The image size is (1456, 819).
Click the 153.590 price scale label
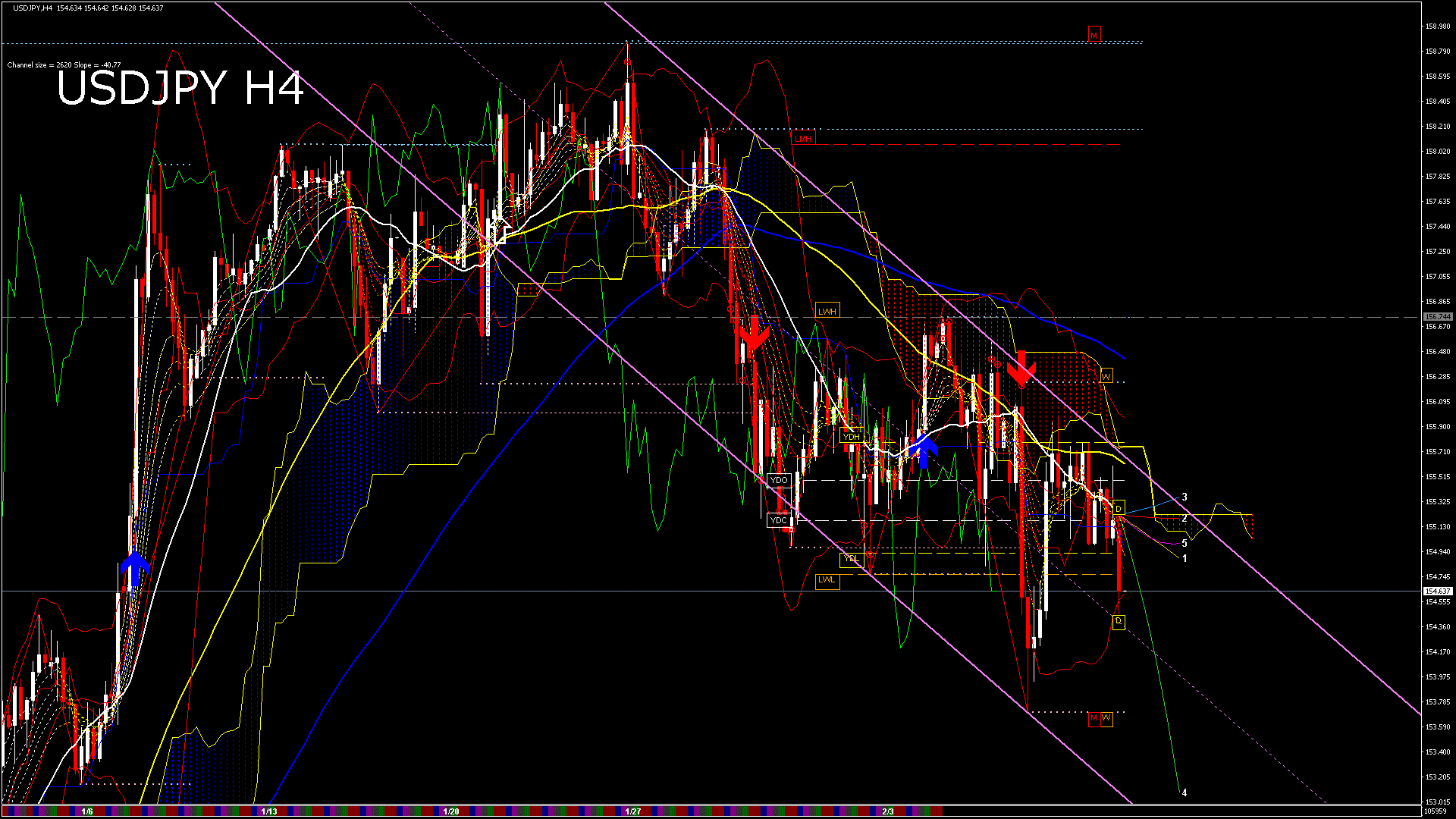1438,727
